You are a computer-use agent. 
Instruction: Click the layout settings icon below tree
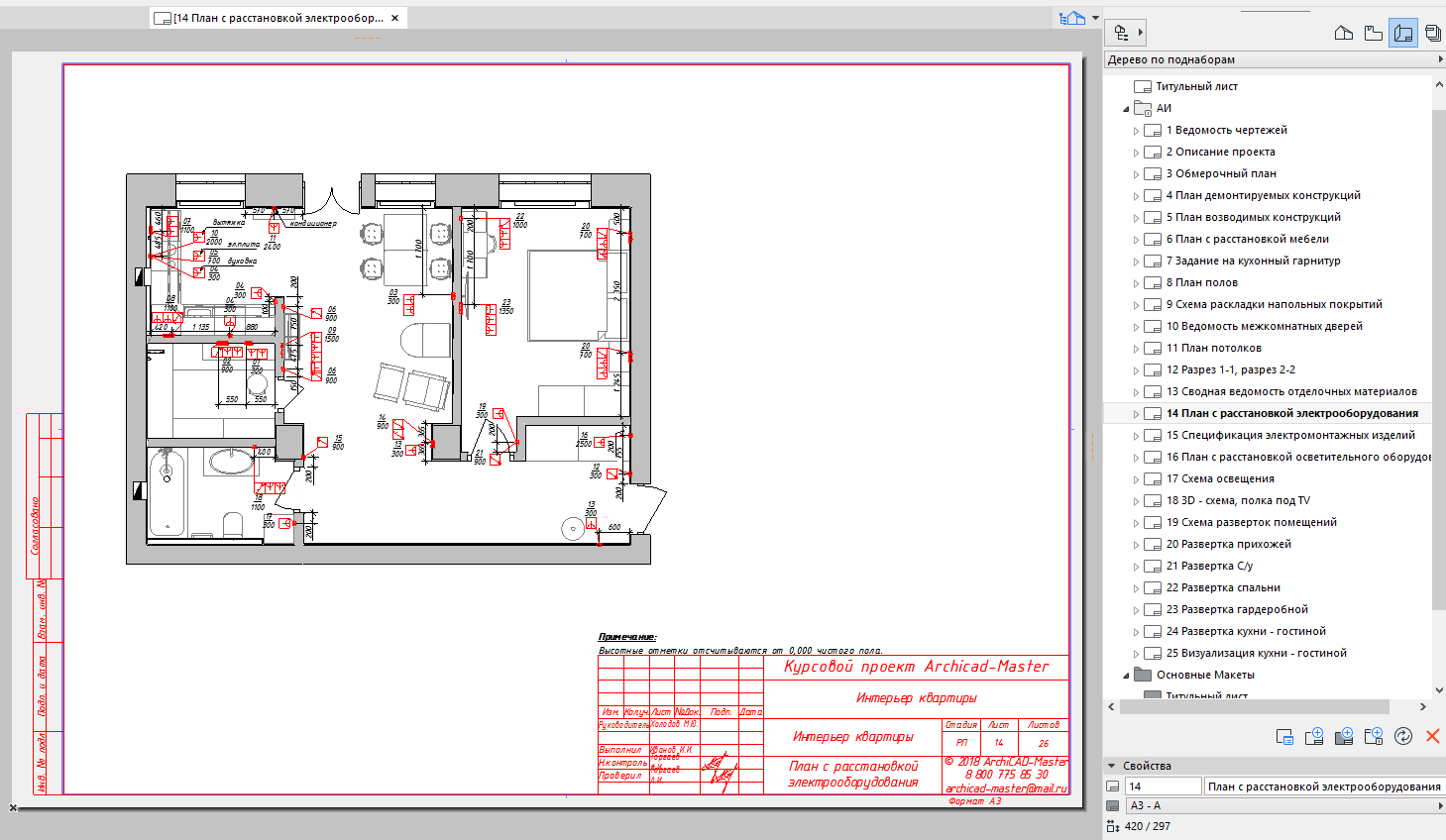pyautogui.click(x=1284, y=736)
